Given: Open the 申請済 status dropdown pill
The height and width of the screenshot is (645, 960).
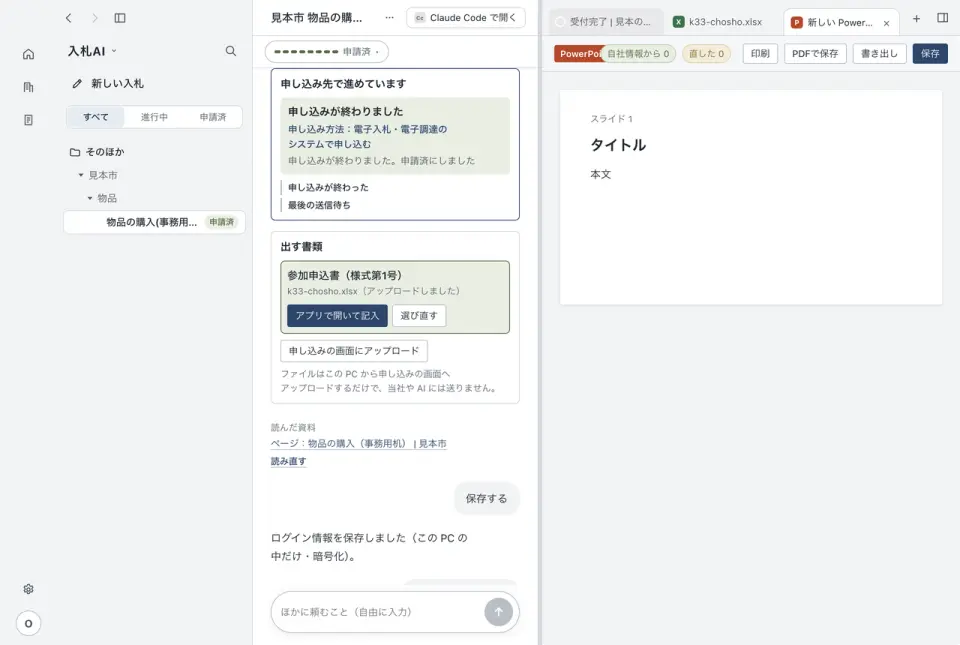Looking at the screenshot, I should 327,52.
